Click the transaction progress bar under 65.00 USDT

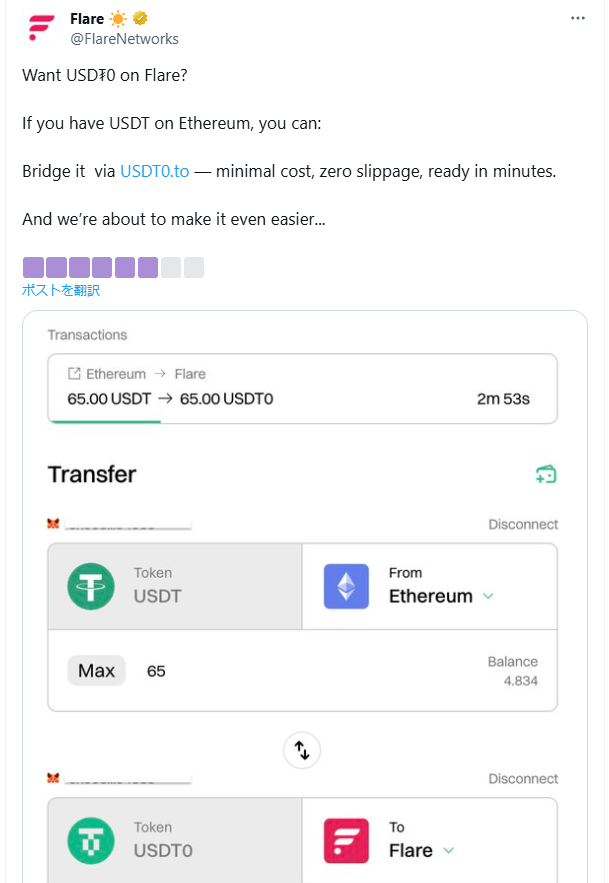[x=105, y=421]
